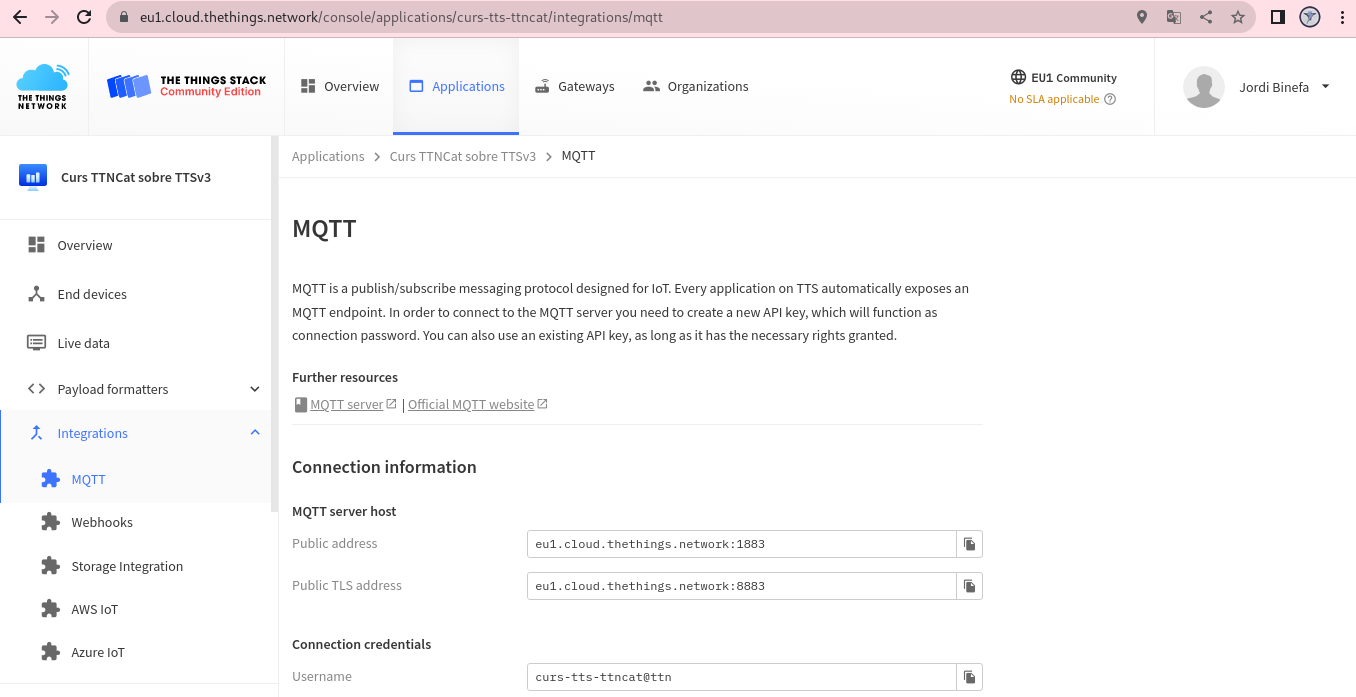Click the padlock site info icon
This screenshot has height=697, width=1356.
point(124,17)
